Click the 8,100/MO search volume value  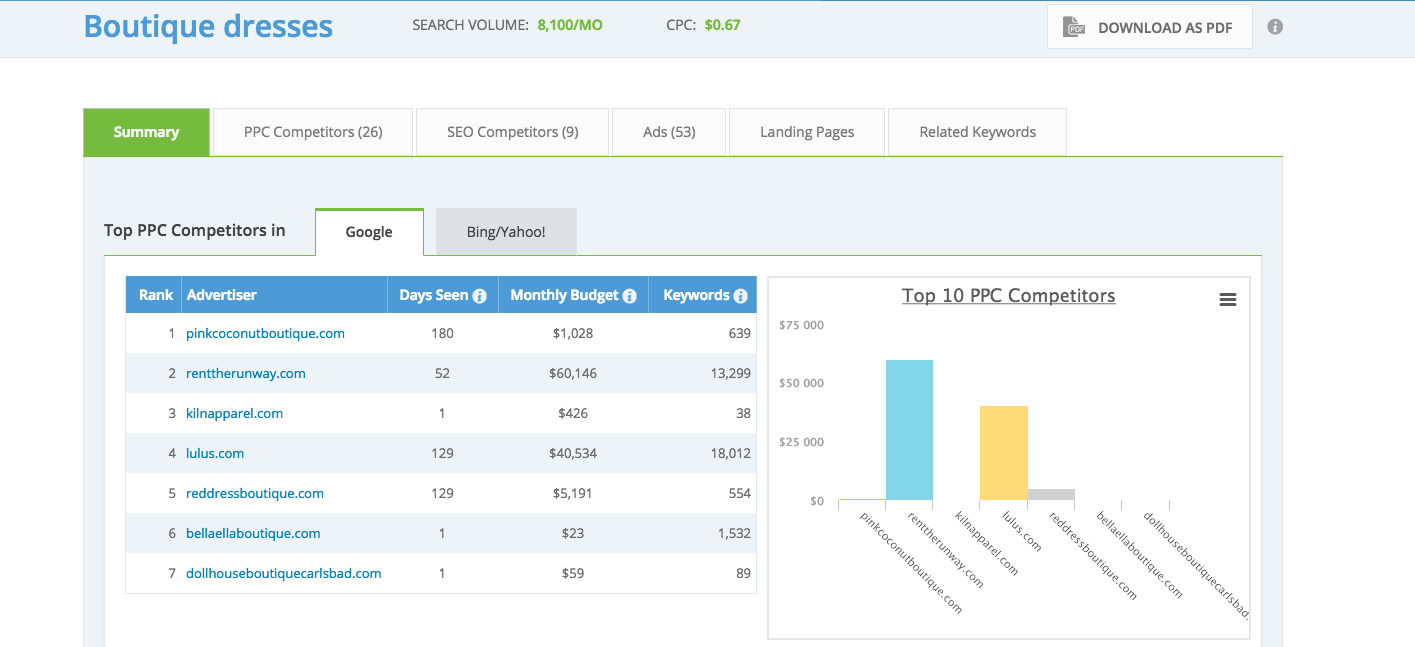tap(570, 25)
